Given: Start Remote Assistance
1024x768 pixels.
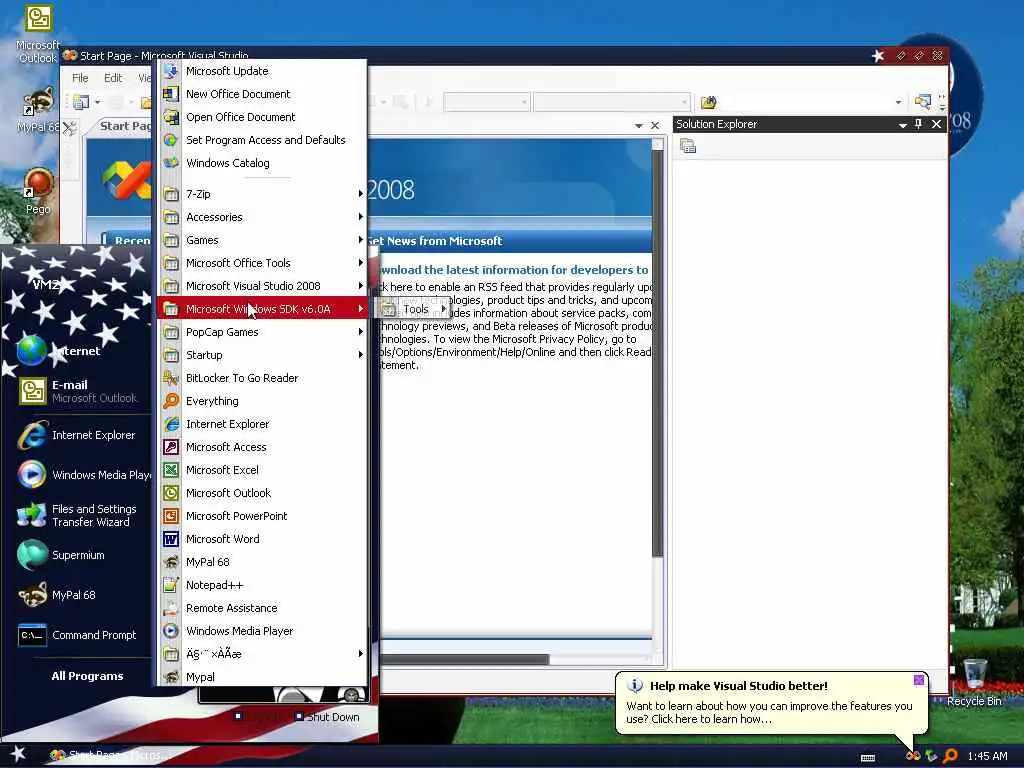Looking at the screenshot, I should pyautogui.click(x=262, y=608).
